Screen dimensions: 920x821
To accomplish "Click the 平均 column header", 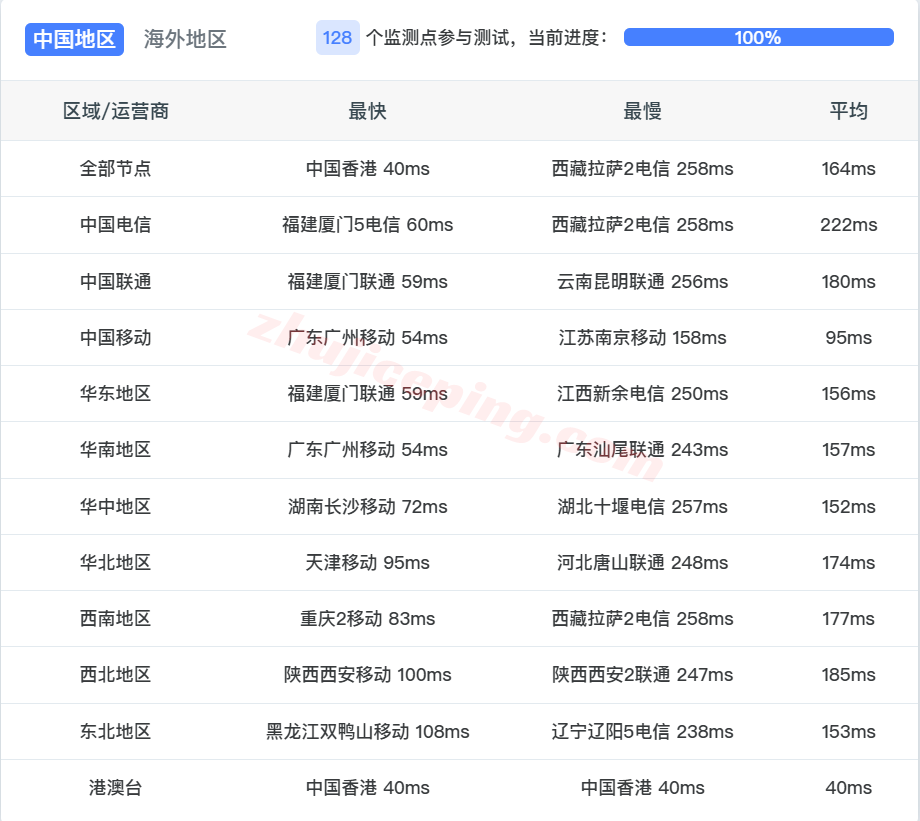I will click(848, 111).
